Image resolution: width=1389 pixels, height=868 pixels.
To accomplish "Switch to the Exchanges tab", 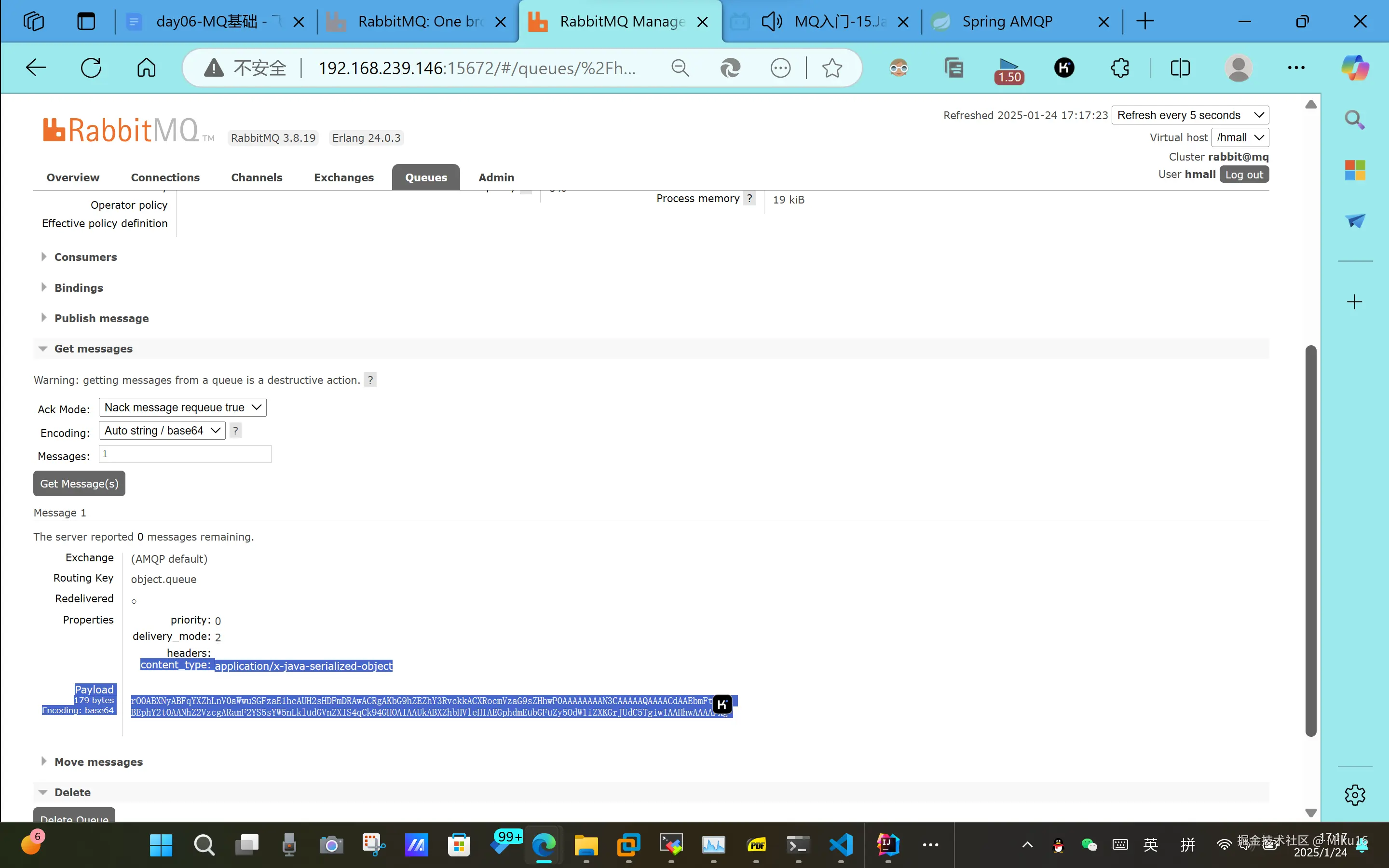I will point(343,177).
